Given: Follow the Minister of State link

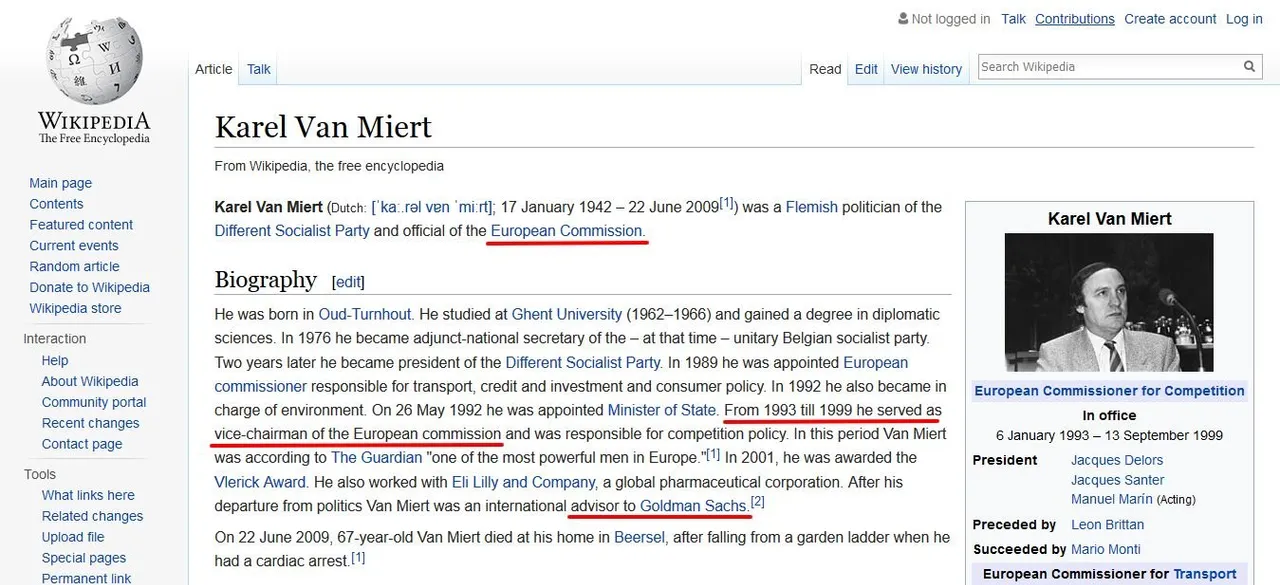Looking at the screenshot, I should [662, 410].
